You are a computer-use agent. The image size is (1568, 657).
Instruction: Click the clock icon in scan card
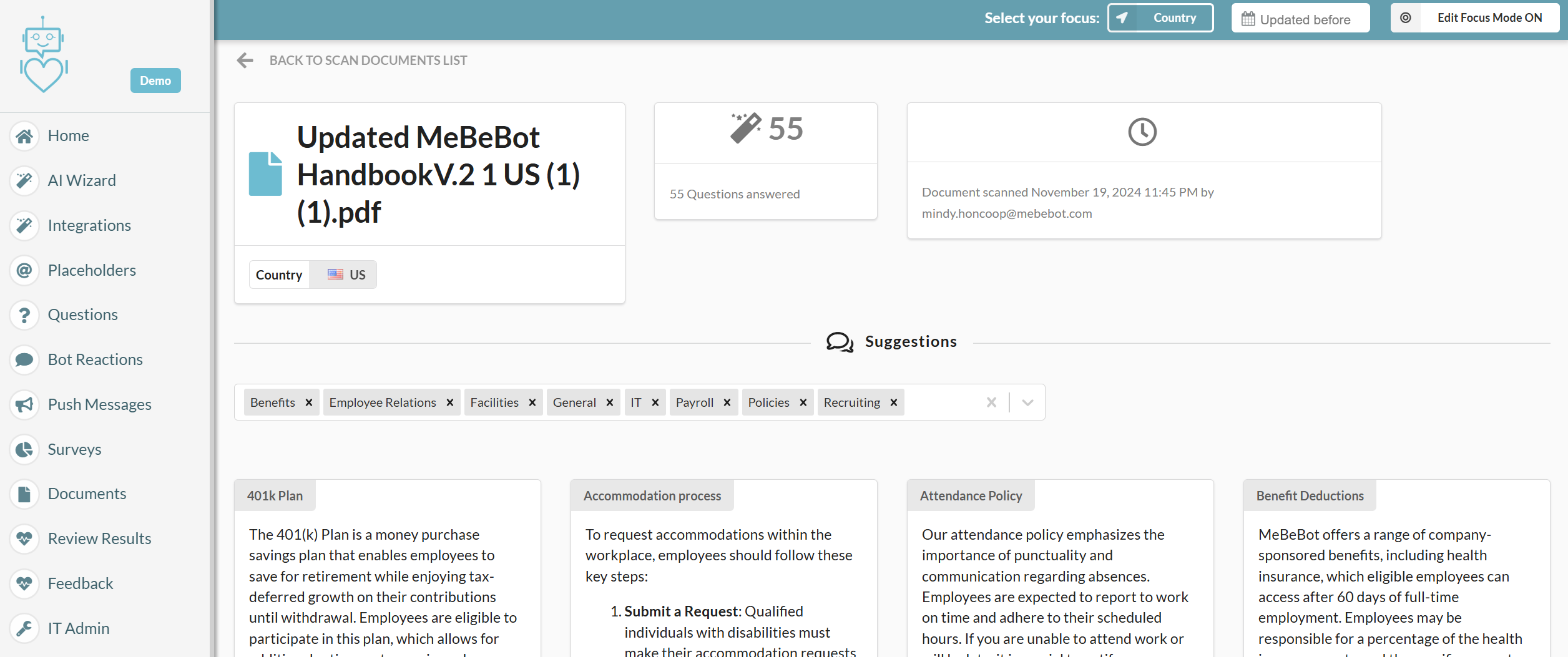[1142, 132]
